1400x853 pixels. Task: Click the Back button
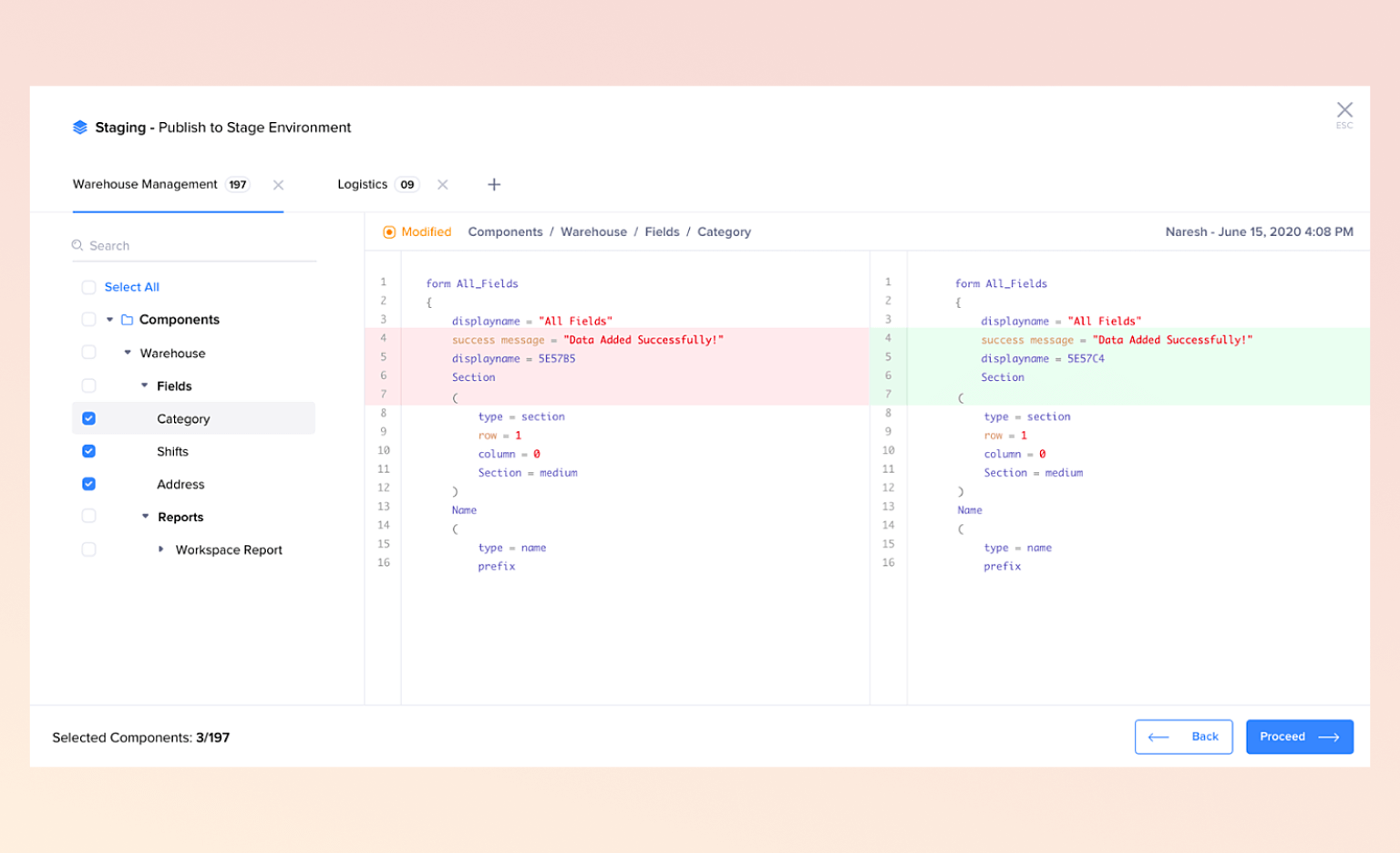[1184, 736]
